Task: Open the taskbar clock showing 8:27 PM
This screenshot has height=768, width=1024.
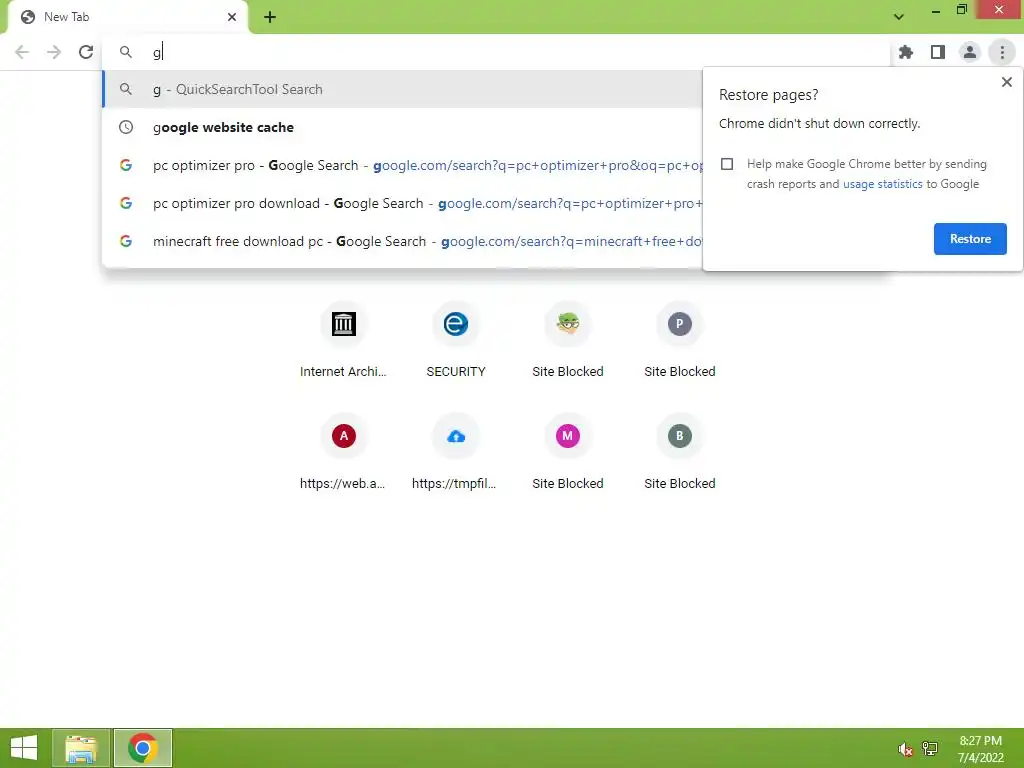Action: pos(980,749)
